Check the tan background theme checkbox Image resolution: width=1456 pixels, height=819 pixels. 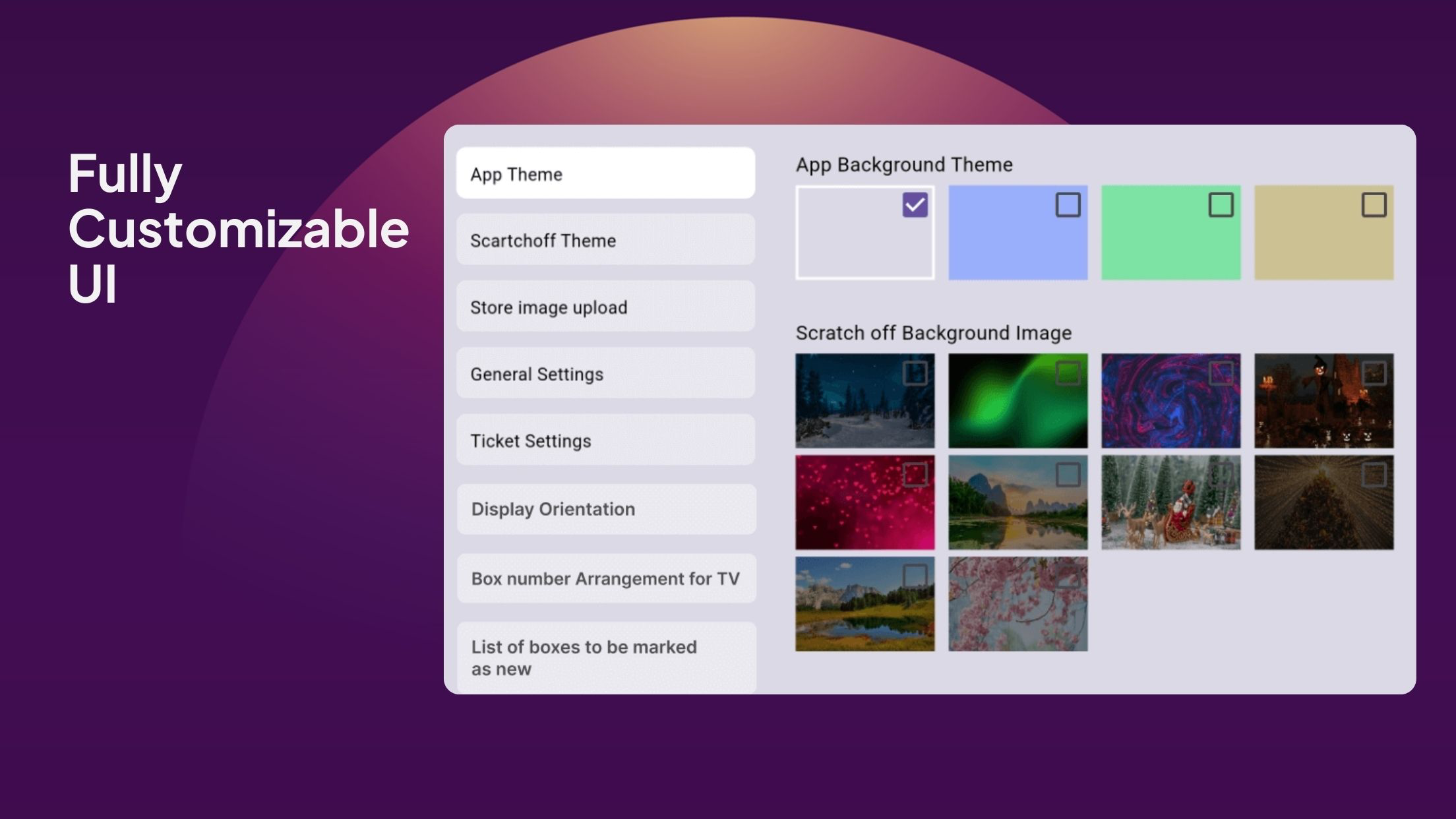coord(1374,204)
